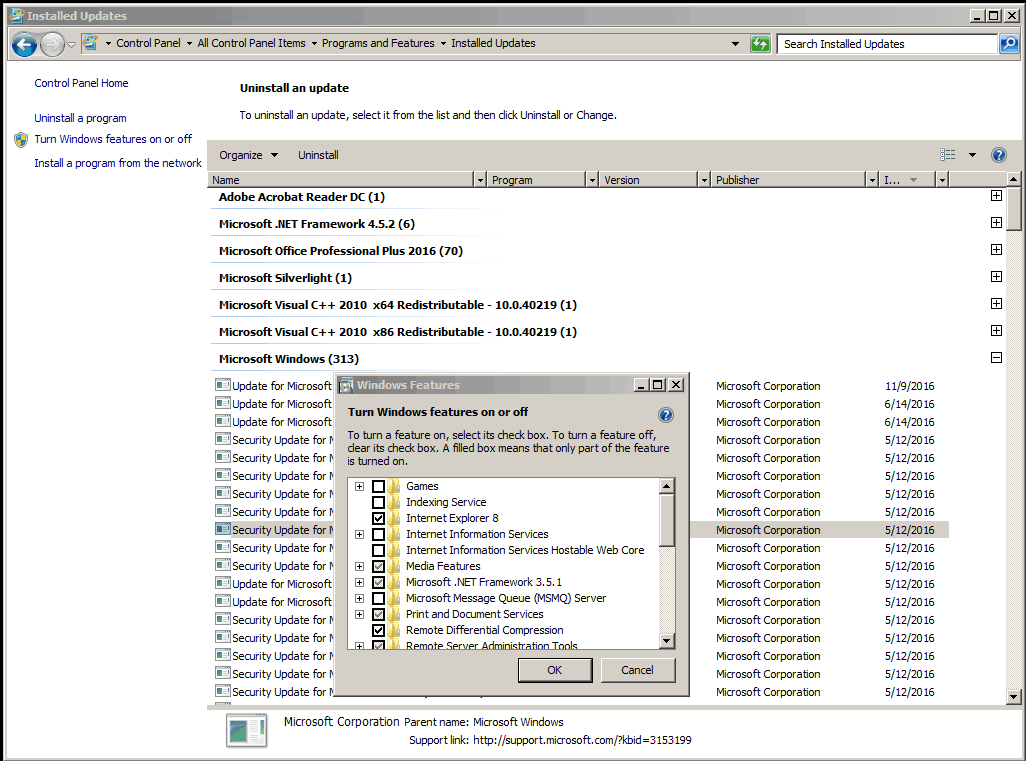Click OK in Windows Features dialog
1026x761 pixels.
(x=555, y=670)
